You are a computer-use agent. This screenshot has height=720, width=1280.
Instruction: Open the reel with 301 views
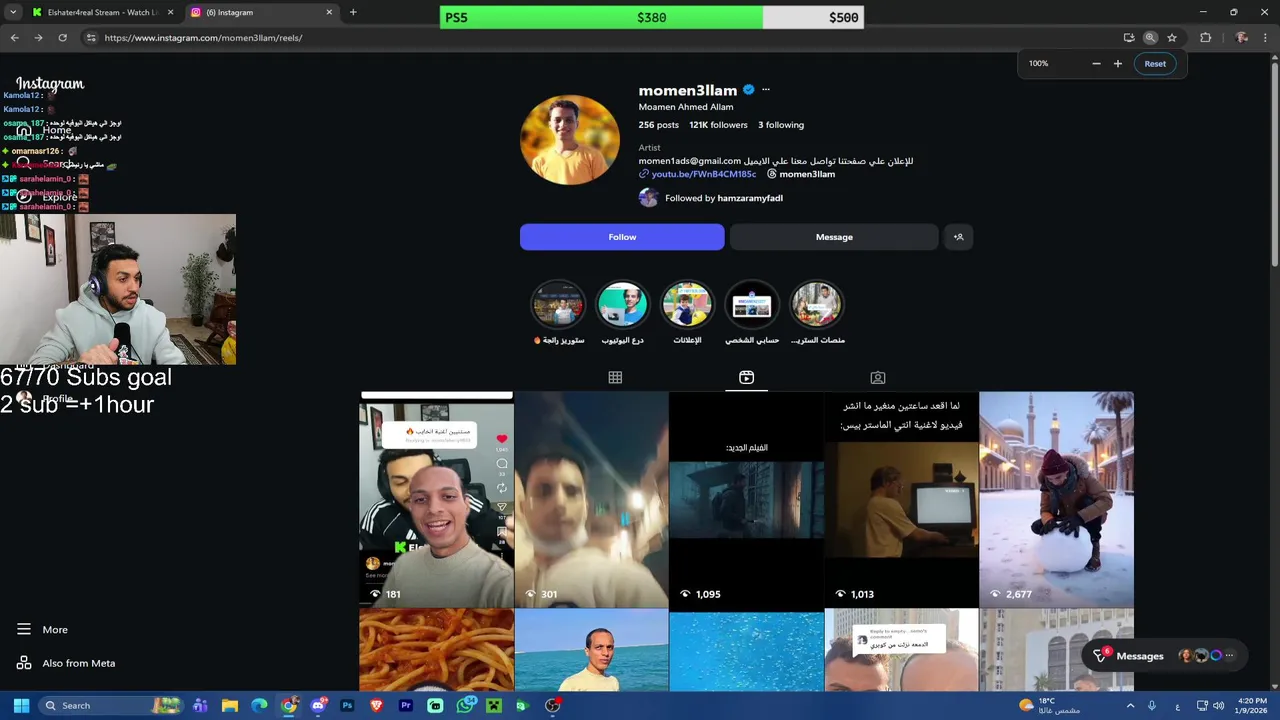click(x=591, y=500)
